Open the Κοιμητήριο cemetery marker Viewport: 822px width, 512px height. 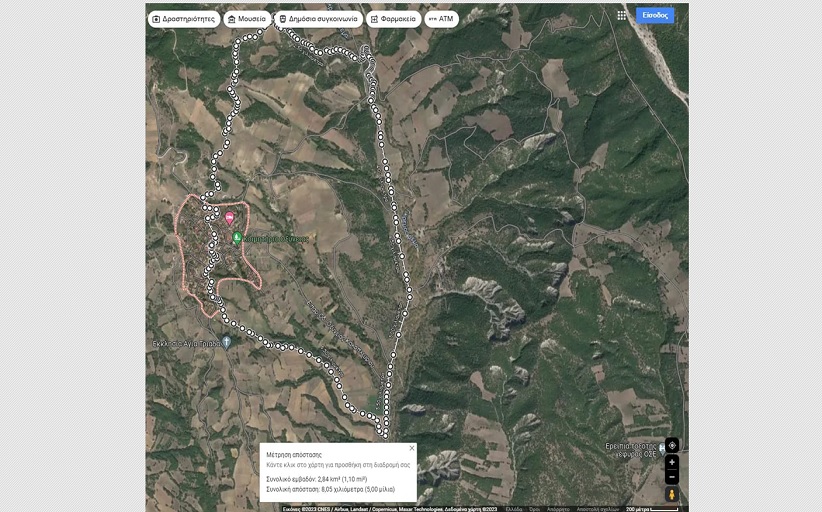click(x=237, y=238)
